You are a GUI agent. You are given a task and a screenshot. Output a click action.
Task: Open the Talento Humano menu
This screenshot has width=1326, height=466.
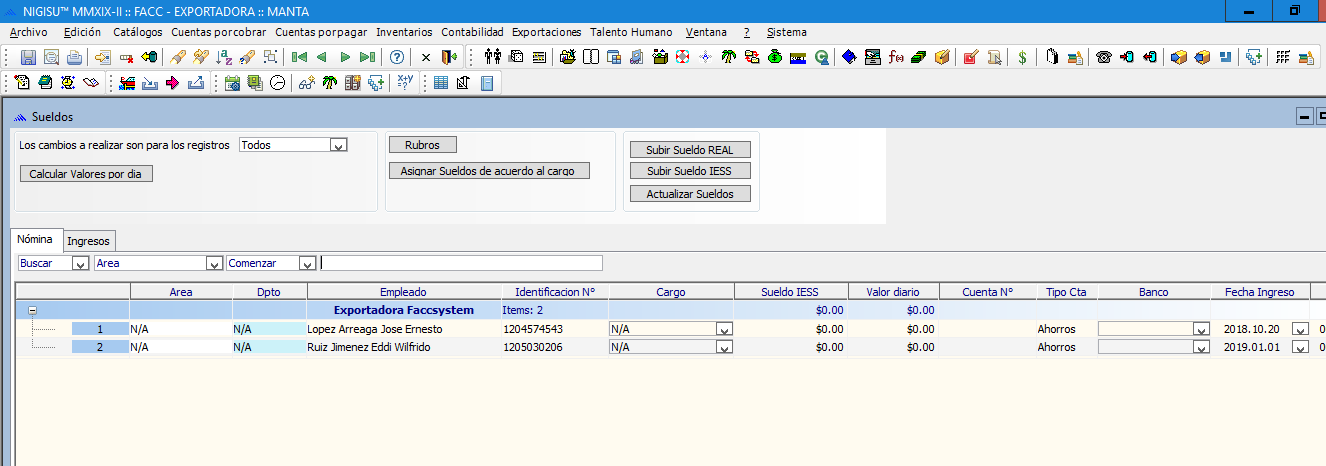click(x=631, y=32)
